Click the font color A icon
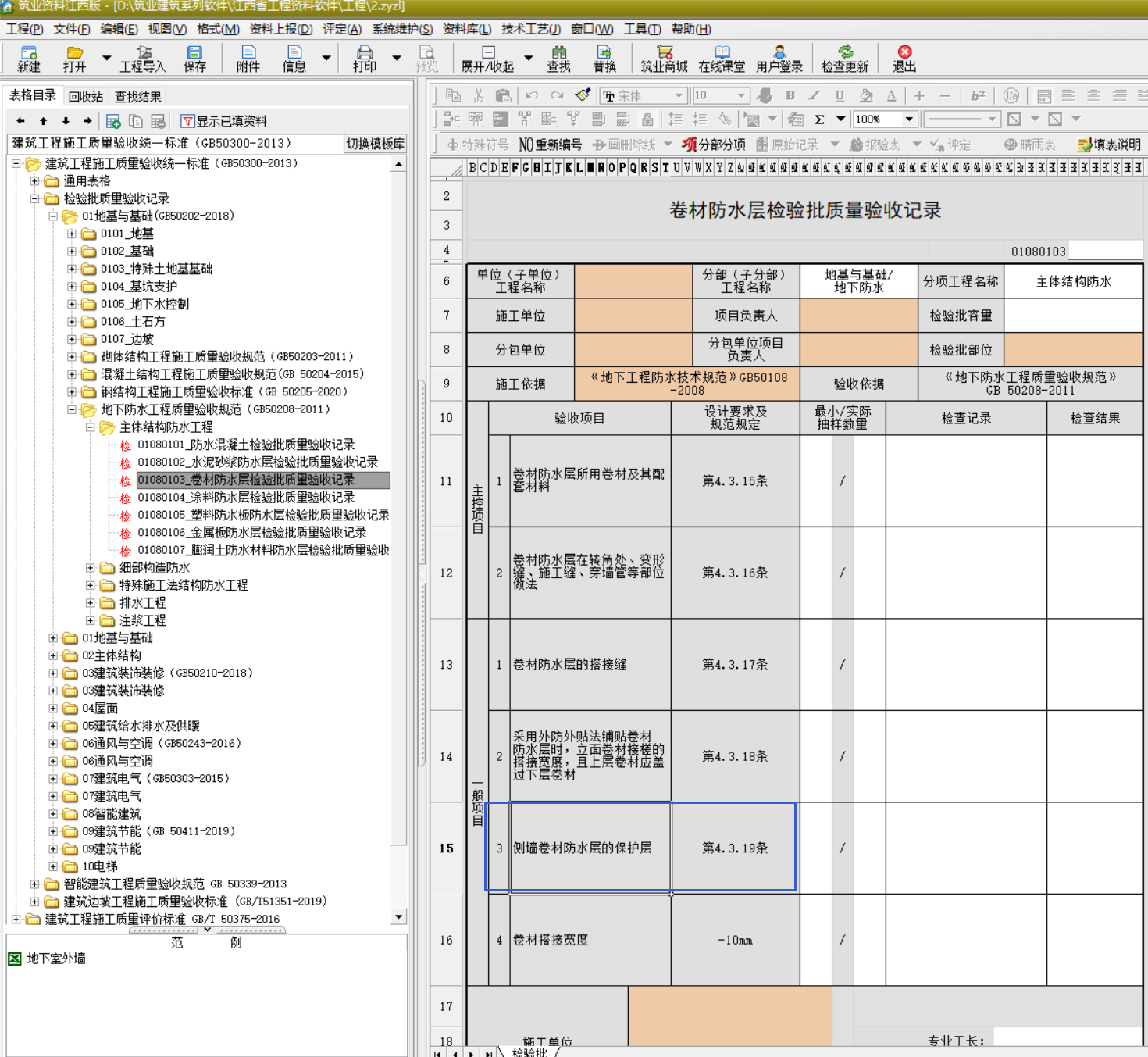The image size is (1148, 1057). 891,95
